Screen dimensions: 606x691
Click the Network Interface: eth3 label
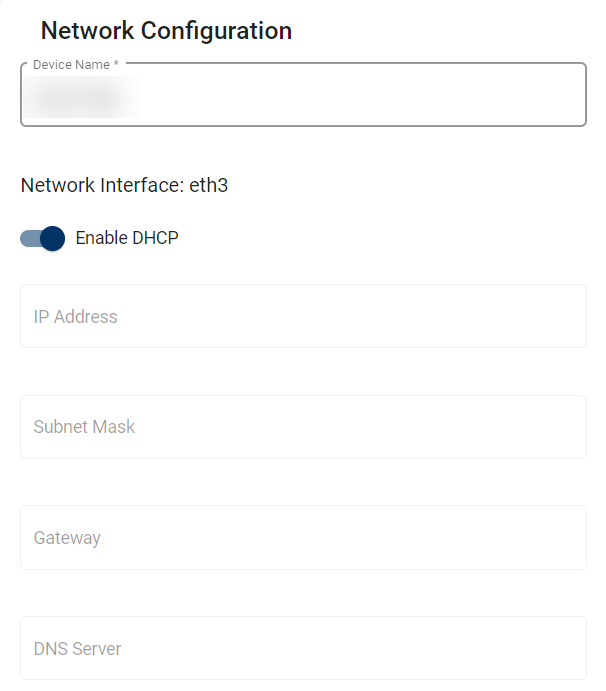124,185
